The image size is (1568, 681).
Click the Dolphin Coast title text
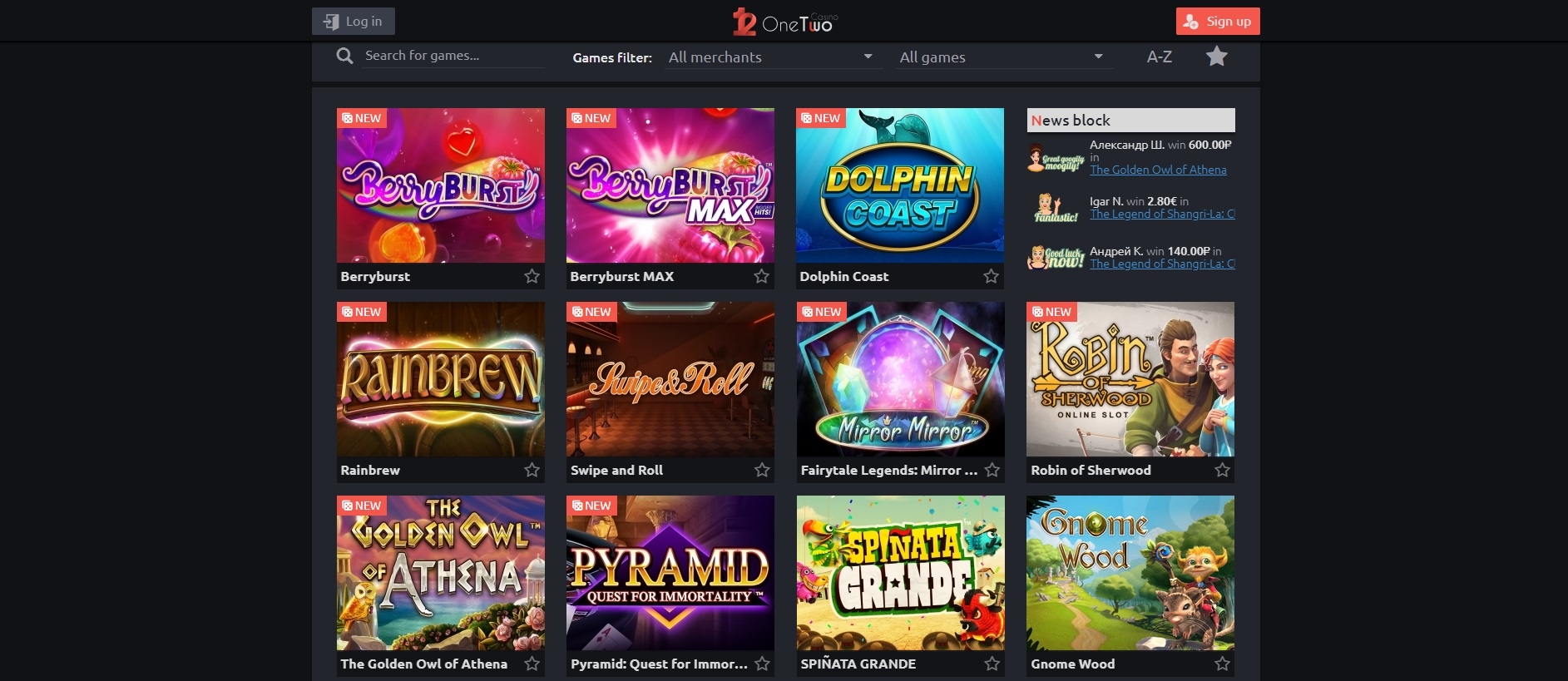[x=843, y=276]
